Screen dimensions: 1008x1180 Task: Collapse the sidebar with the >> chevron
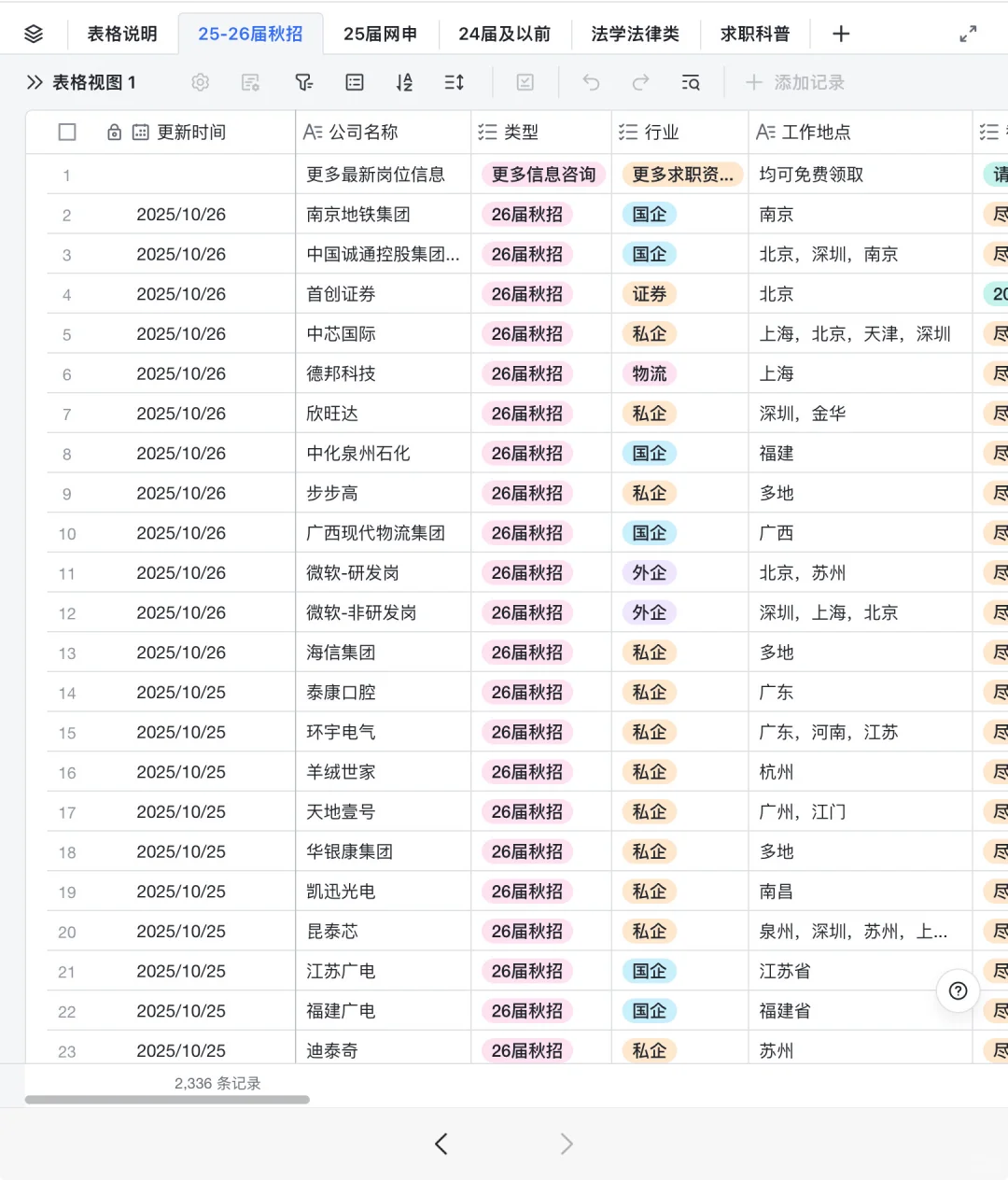35,82
